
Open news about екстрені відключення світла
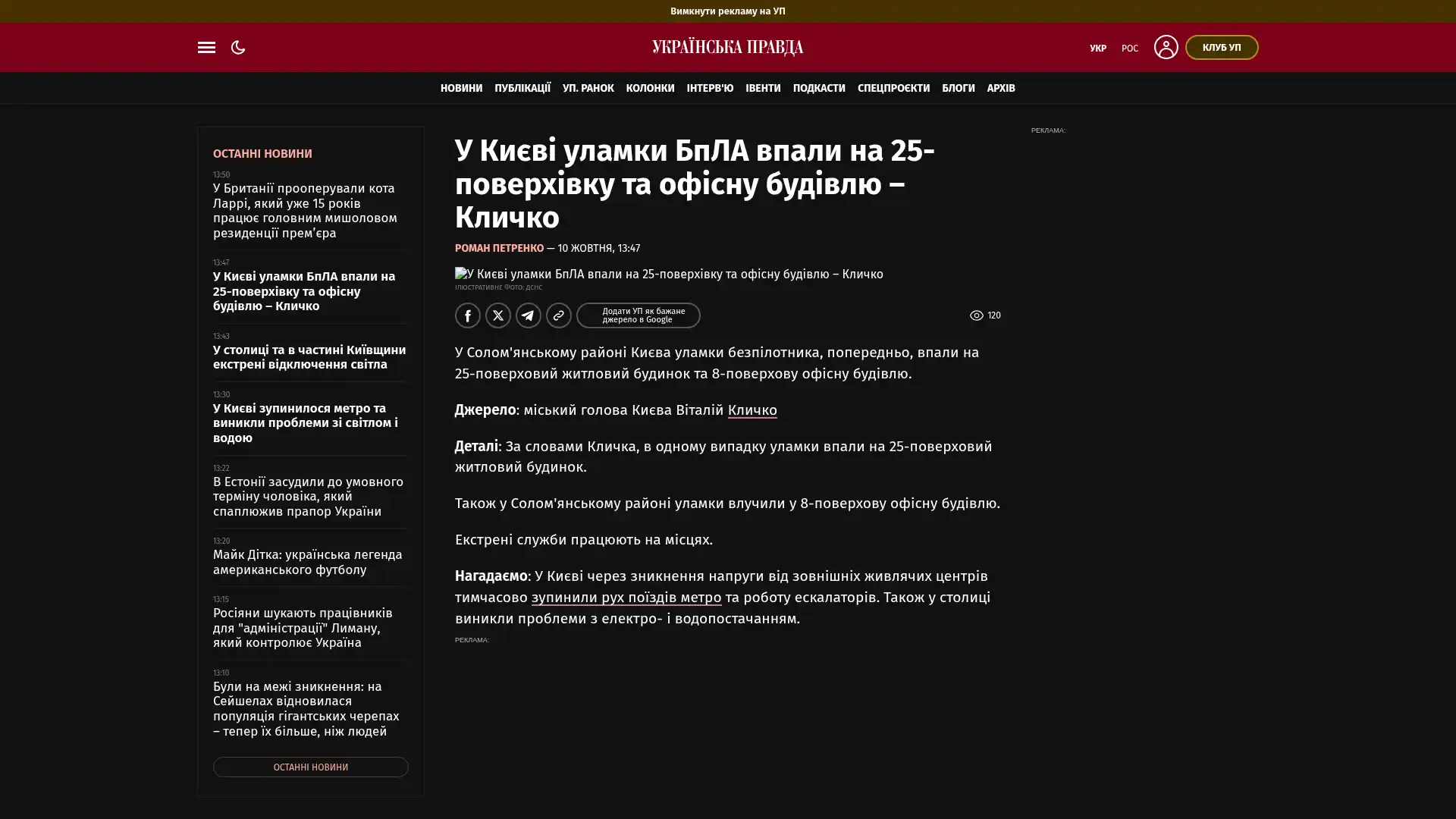coord(309,357)
